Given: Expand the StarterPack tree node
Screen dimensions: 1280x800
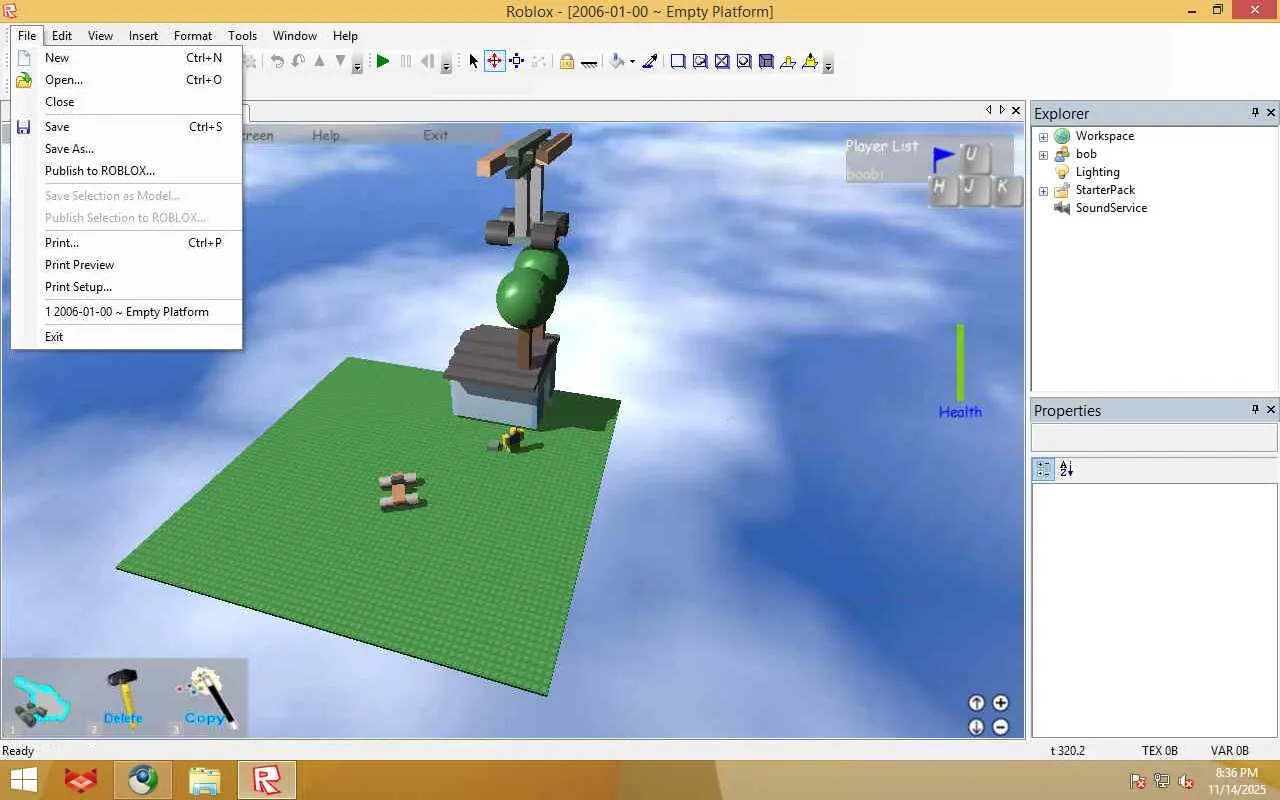Looking at the screenshot, I should 1043,191.
